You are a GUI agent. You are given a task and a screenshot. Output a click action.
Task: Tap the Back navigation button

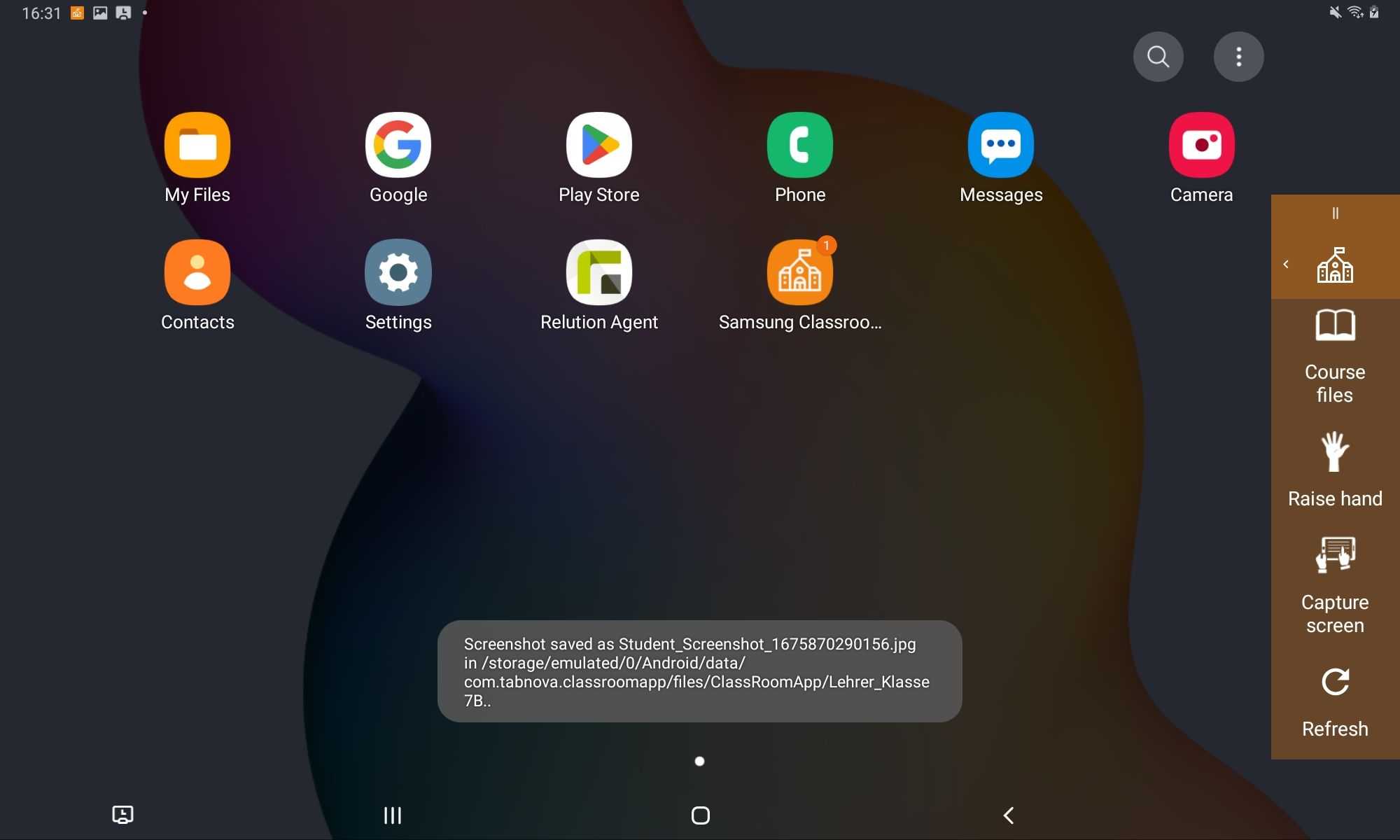pyautogui.click(x=1009, y=815)
